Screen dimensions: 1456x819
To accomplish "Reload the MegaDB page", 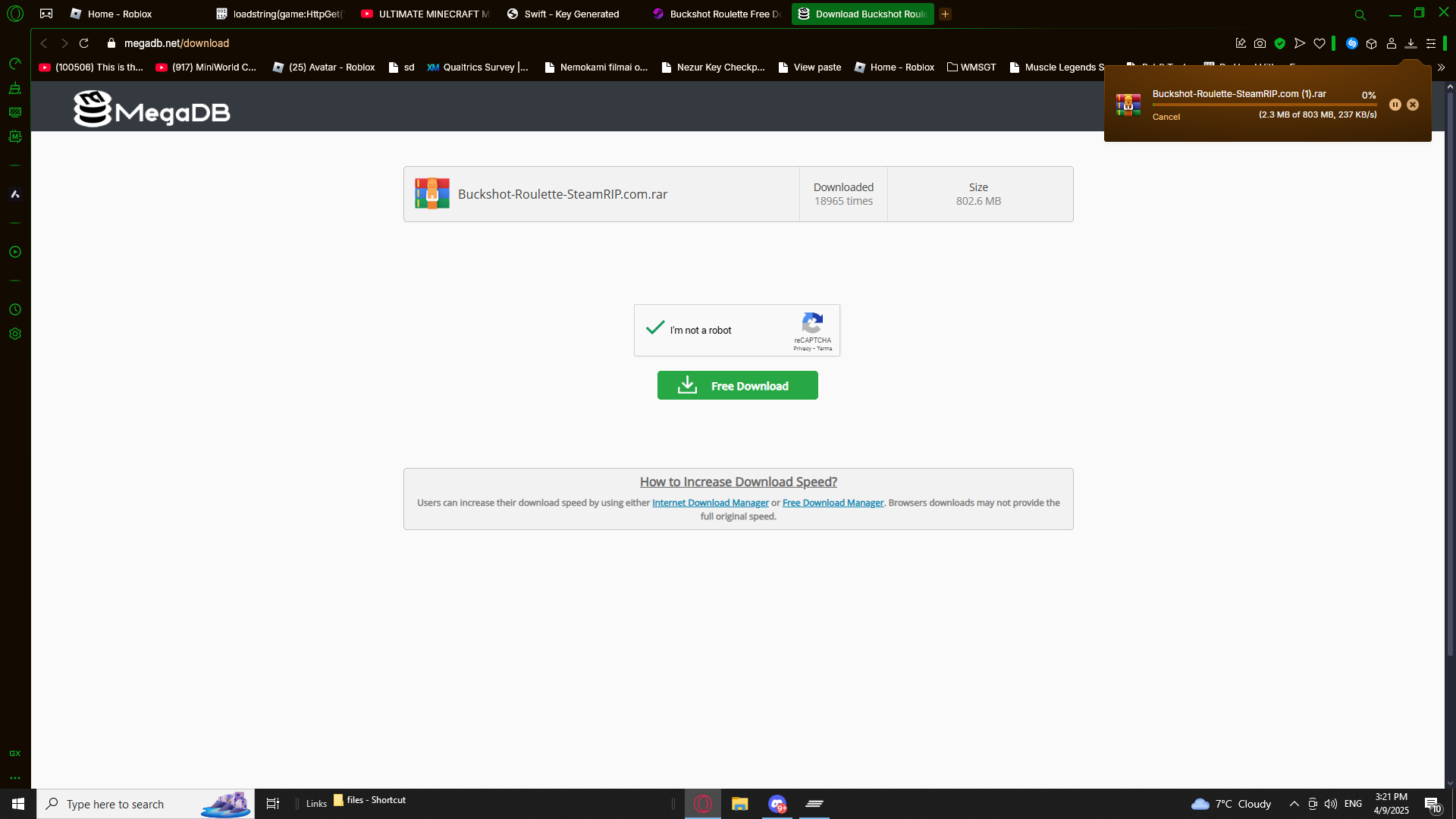I will pos(84,43).
